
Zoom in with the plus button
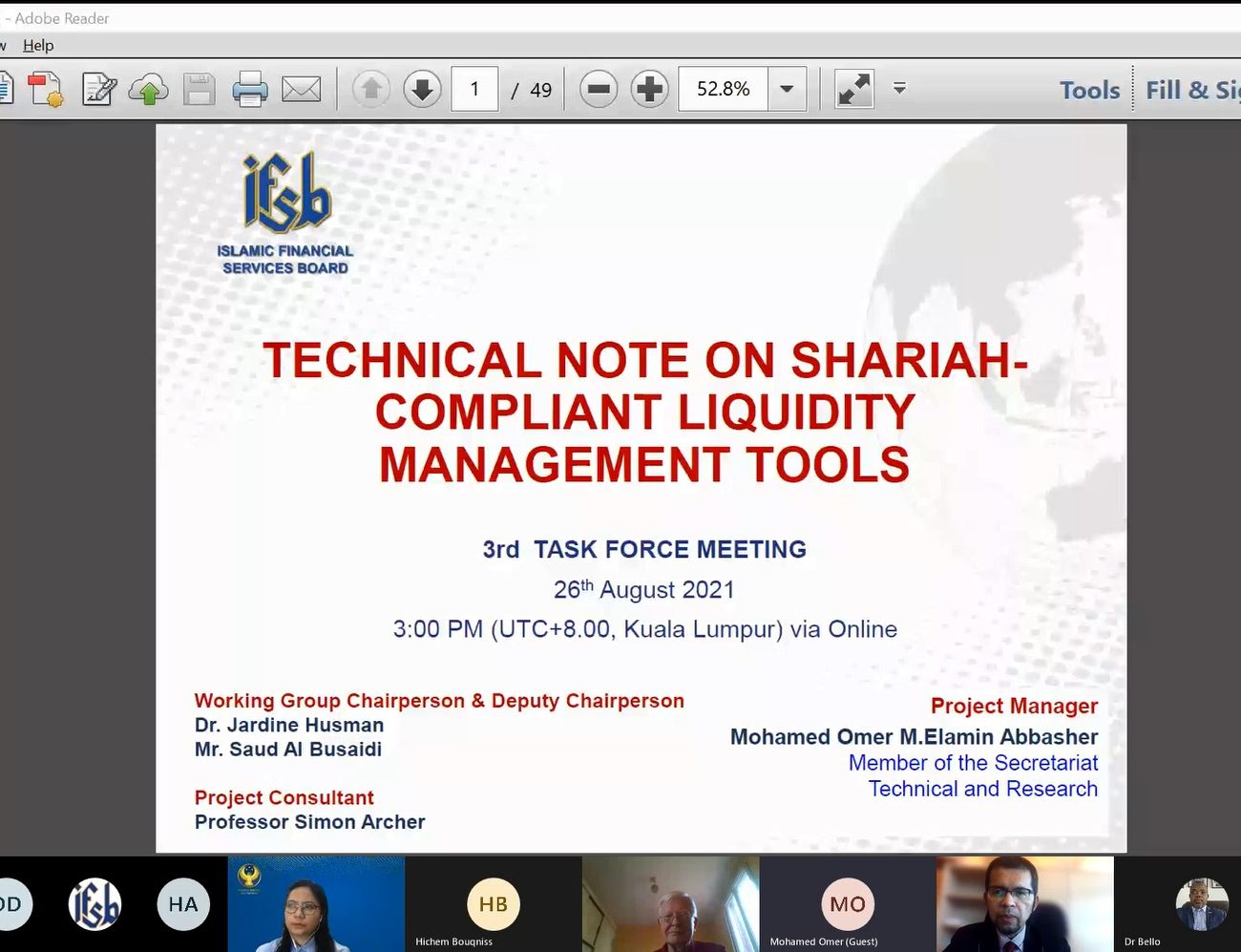pos(649,89)
